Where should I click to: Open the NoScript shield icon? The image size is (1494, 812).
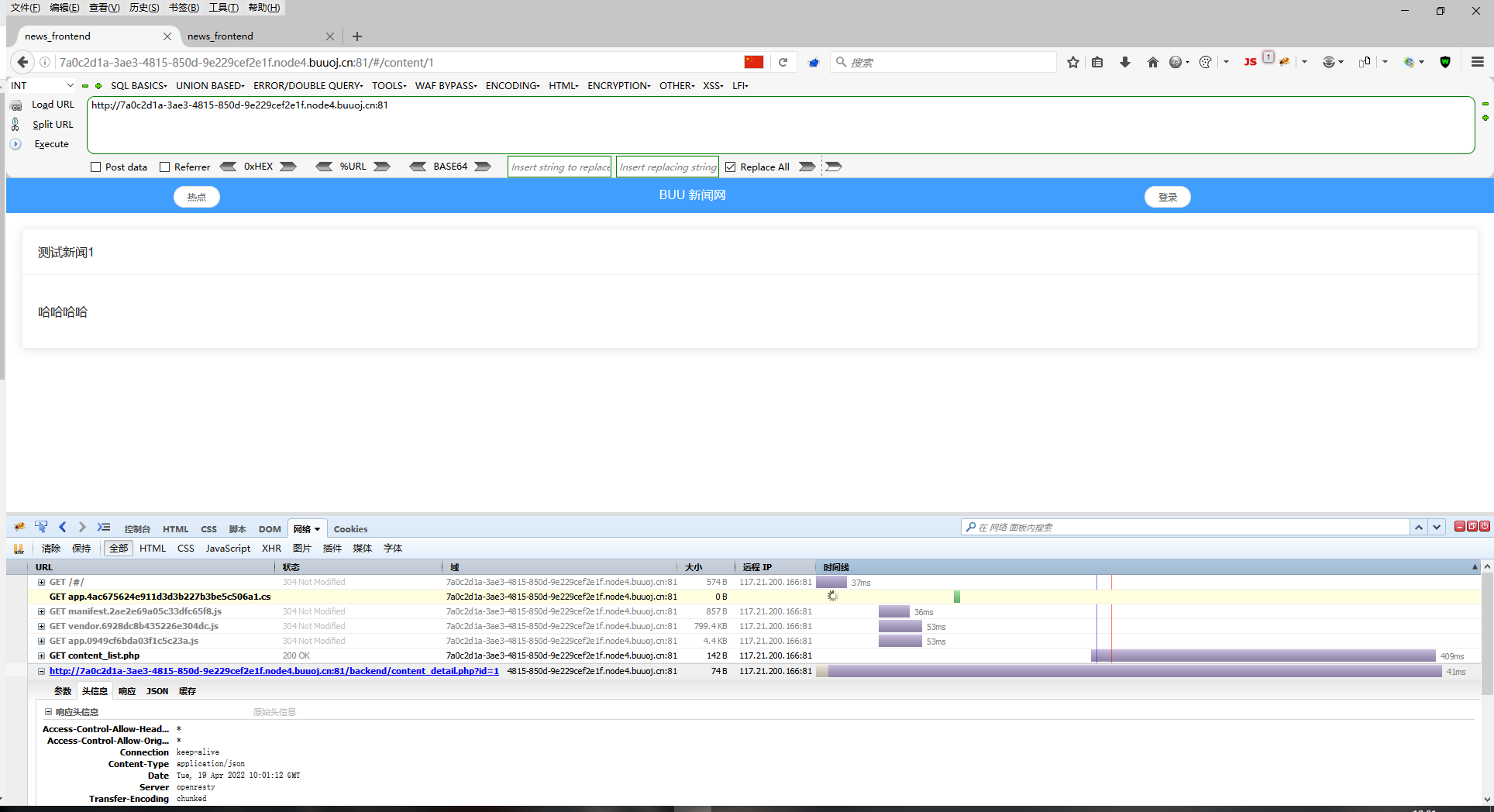point(1446,61)
